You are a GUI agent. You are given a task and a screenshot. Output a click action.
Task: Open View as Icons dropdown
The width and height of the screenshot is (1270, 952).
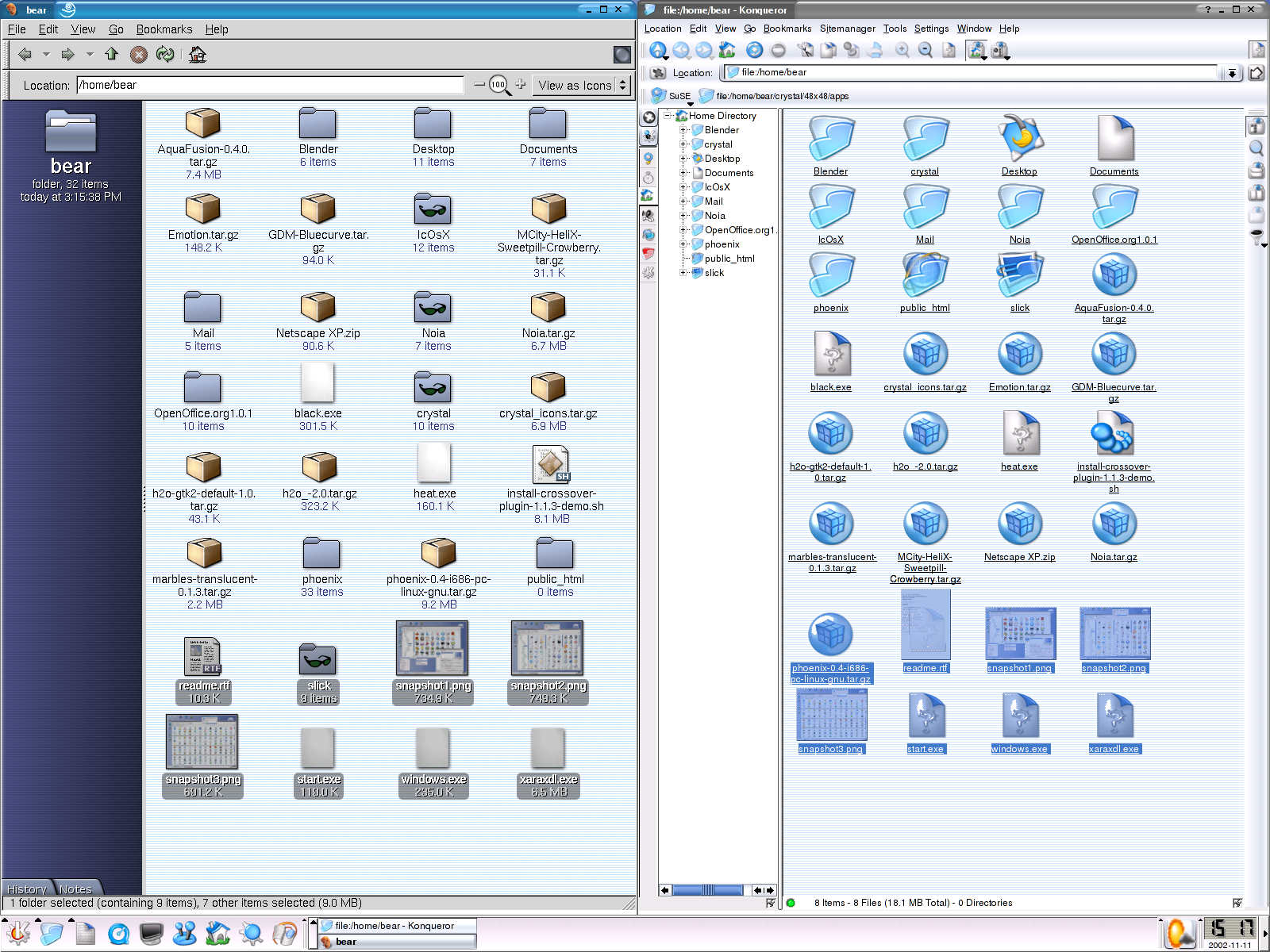tap(582, 85)
